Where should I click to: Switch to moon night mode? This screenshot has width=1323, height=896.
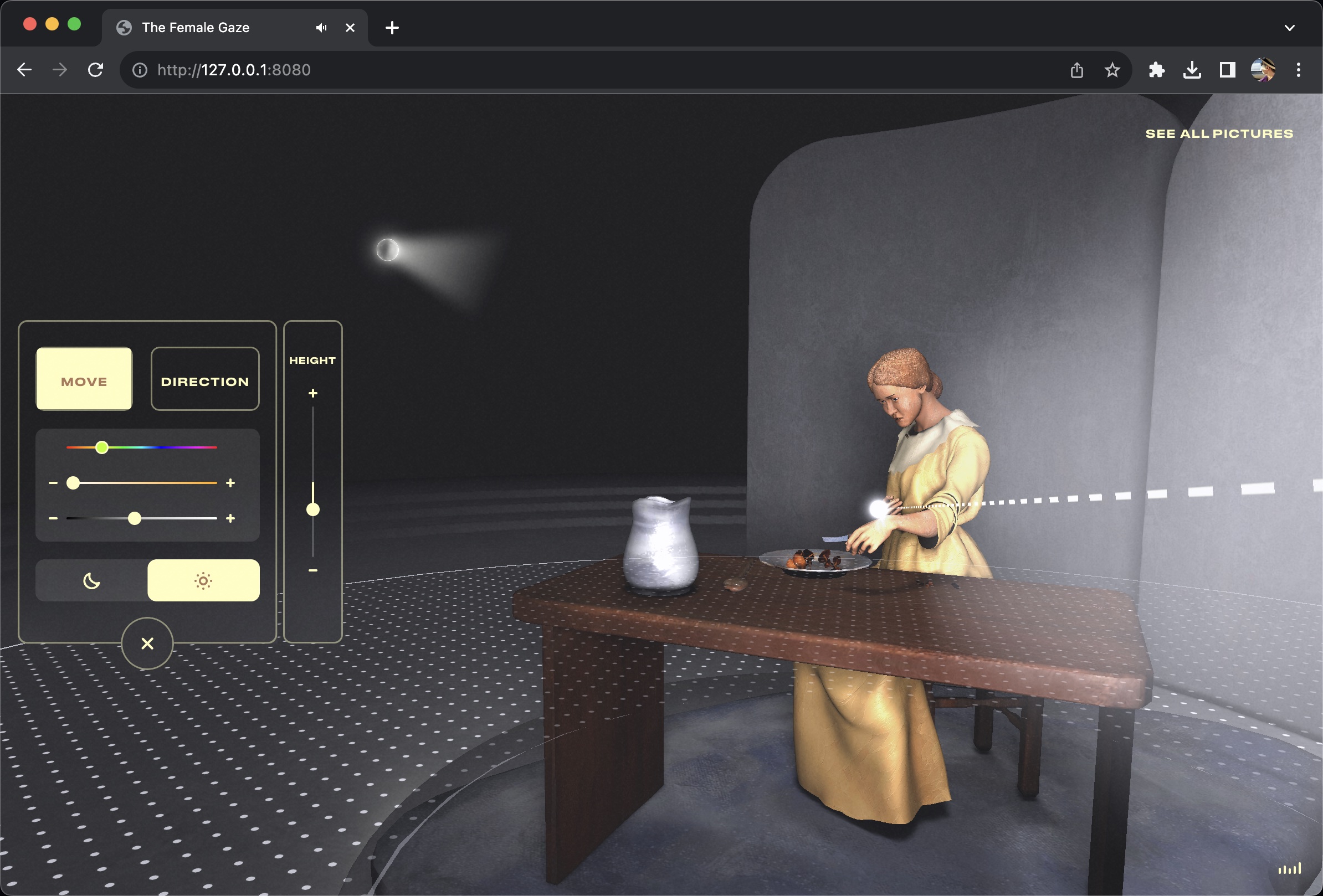pos(91,581)
